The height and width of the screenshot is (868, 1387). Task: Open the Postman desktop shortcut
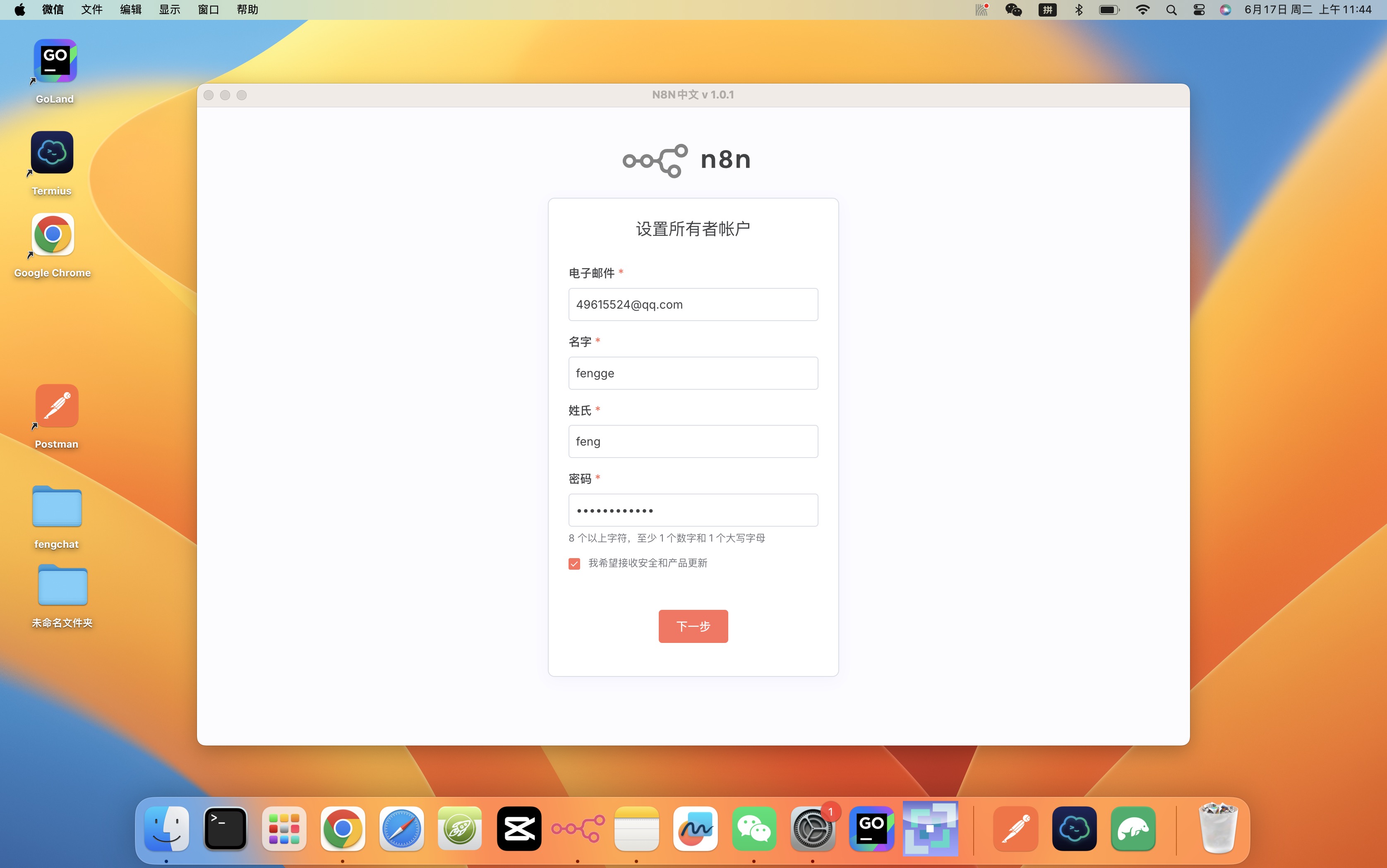pos(56,405)
